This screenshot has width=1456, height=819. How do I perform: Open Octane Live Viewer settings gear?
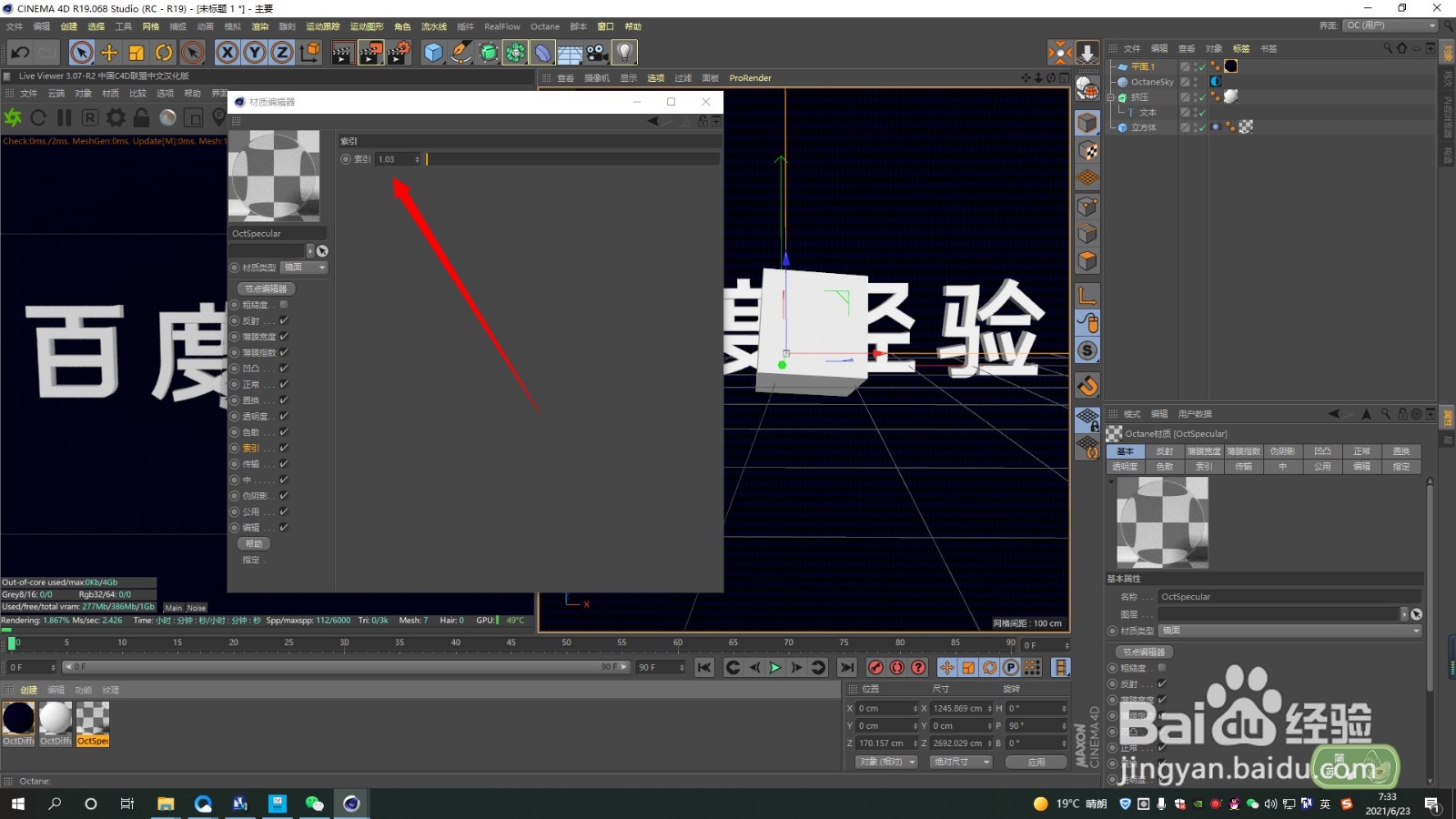click(116, 117)
